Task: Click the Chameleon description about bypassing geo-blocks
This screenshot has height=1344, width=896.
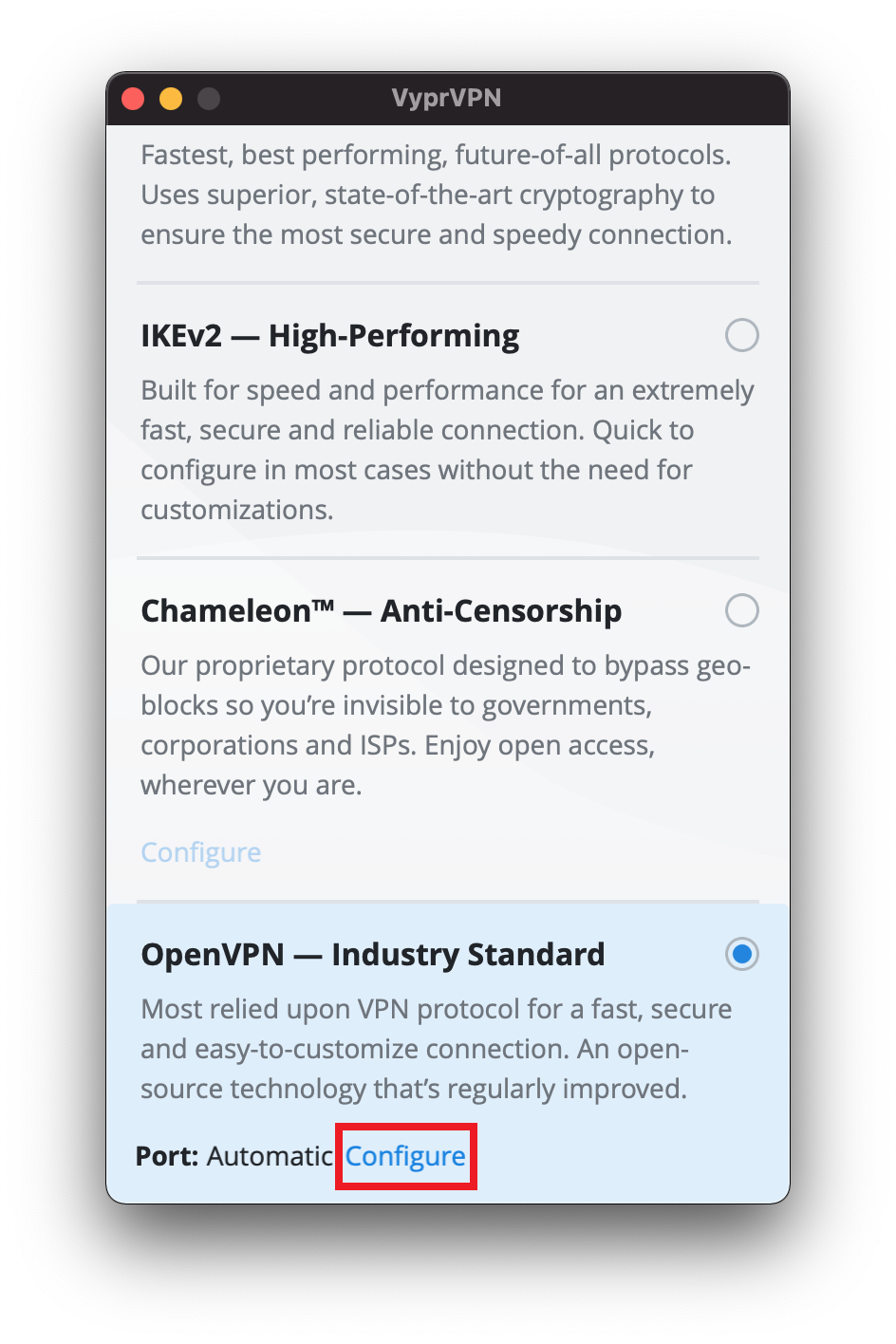Action: 447,724
